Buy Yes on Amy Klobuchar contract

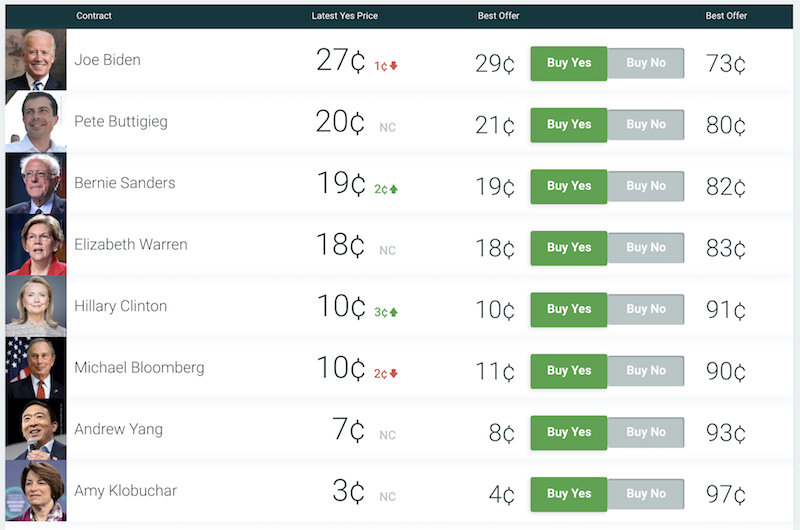click(x=568, y=494)
